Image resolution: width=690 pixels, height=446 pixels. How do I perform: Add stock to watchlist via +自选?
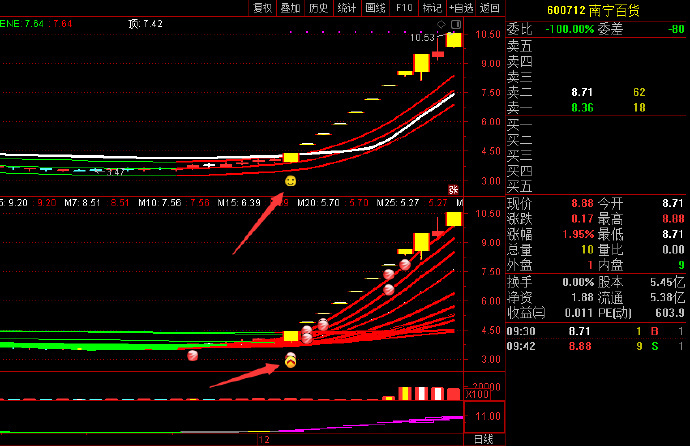pos(461,8)
